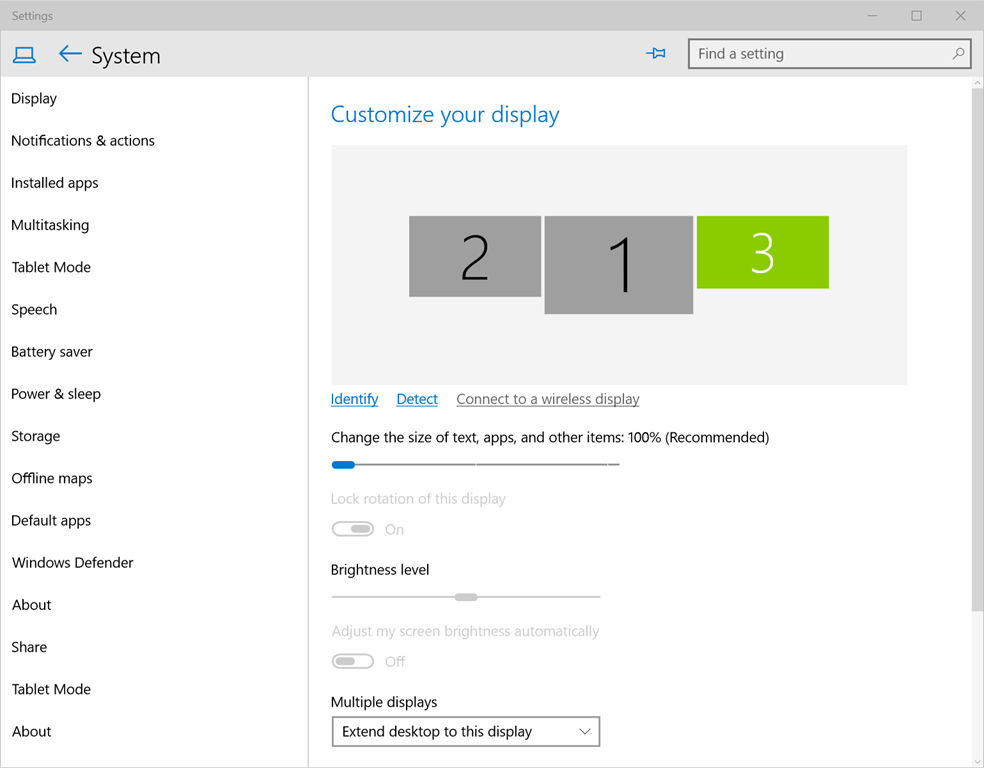Click the Brightness level slider thumb
The image size is (984, 768).
(466, 597)
